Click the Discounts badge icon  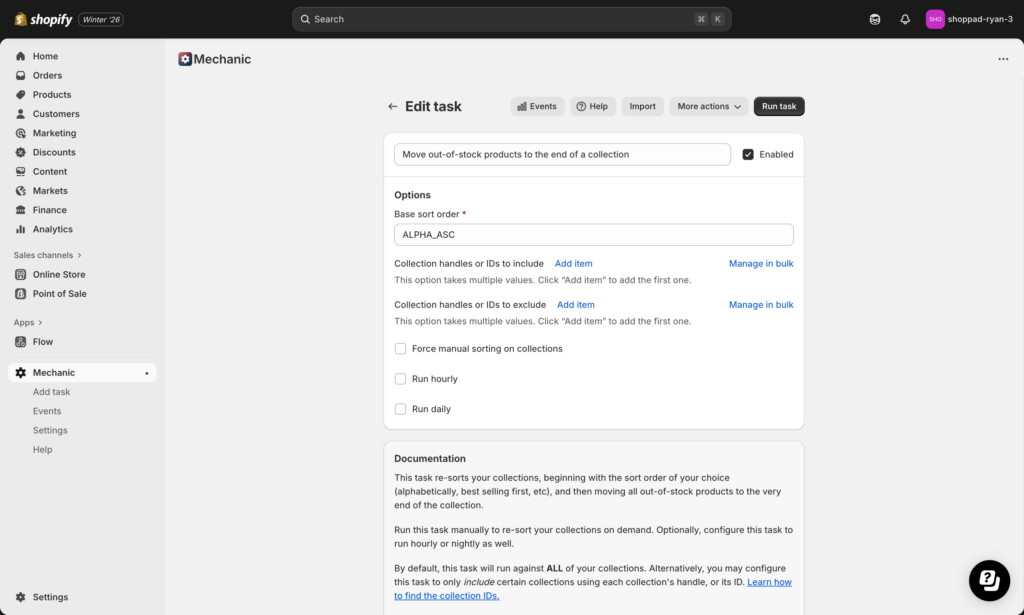coord(20,152)
